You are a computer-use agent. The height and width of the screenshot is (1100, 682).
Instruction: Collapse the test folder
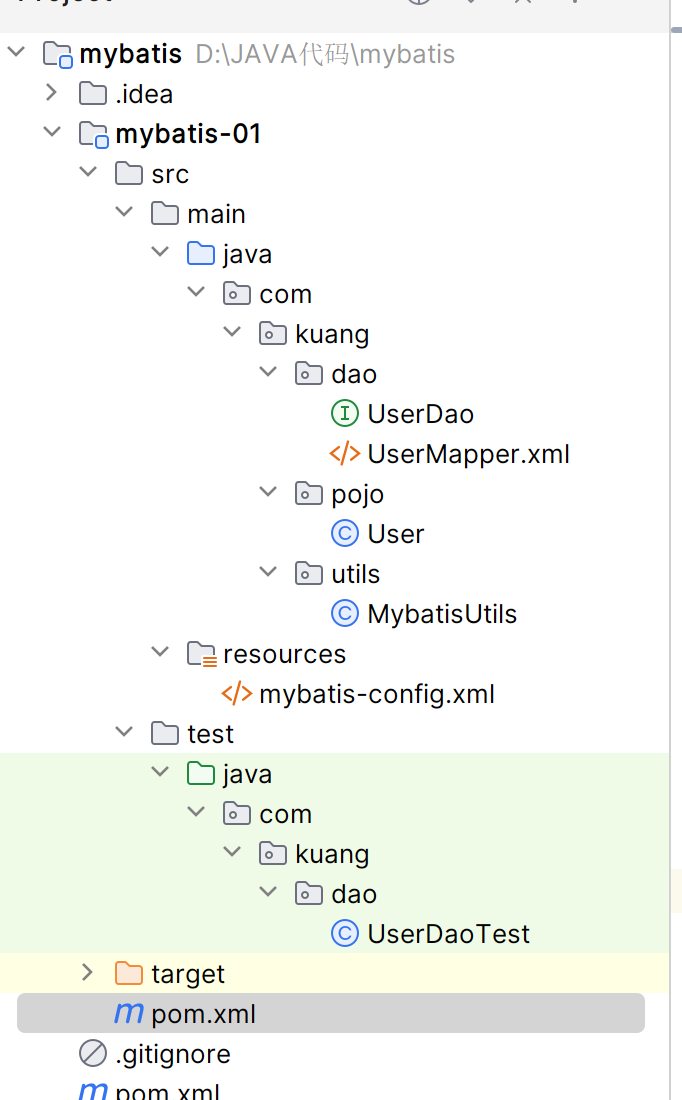pyautogui.click(x=124, y=734)
